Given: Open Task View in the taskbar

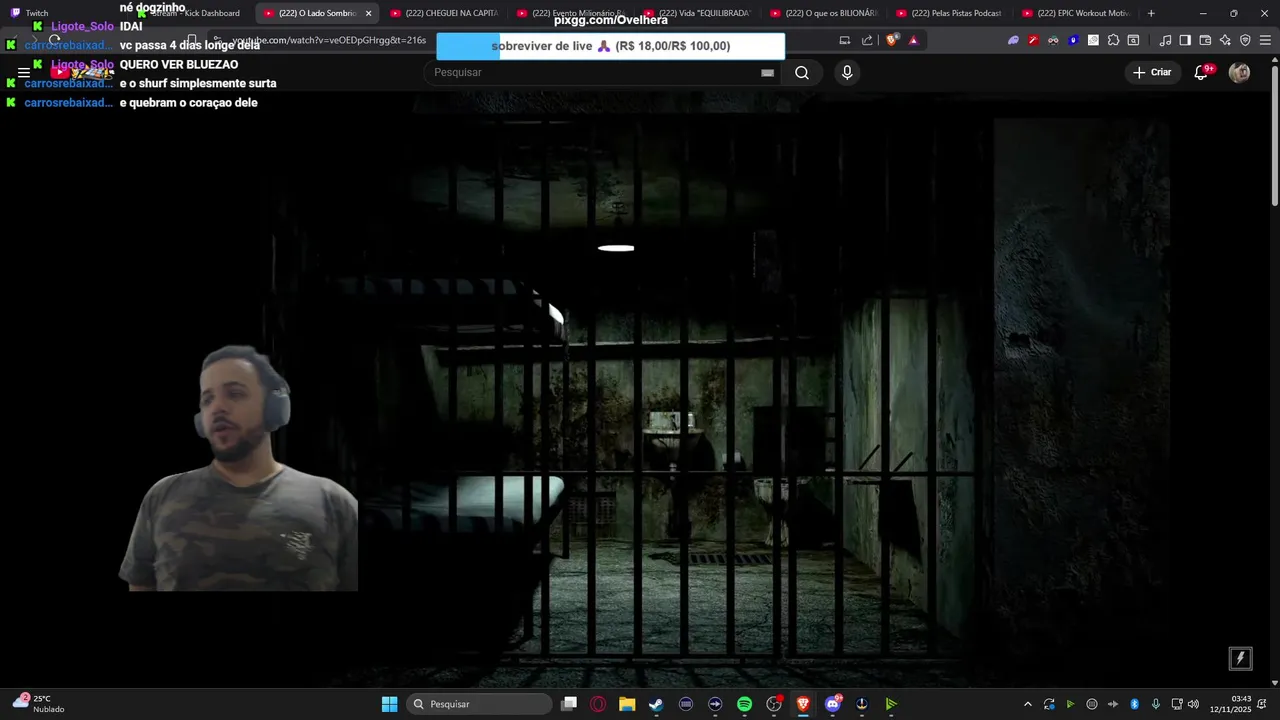Looking at the screenshot, I should coord(569,704).
